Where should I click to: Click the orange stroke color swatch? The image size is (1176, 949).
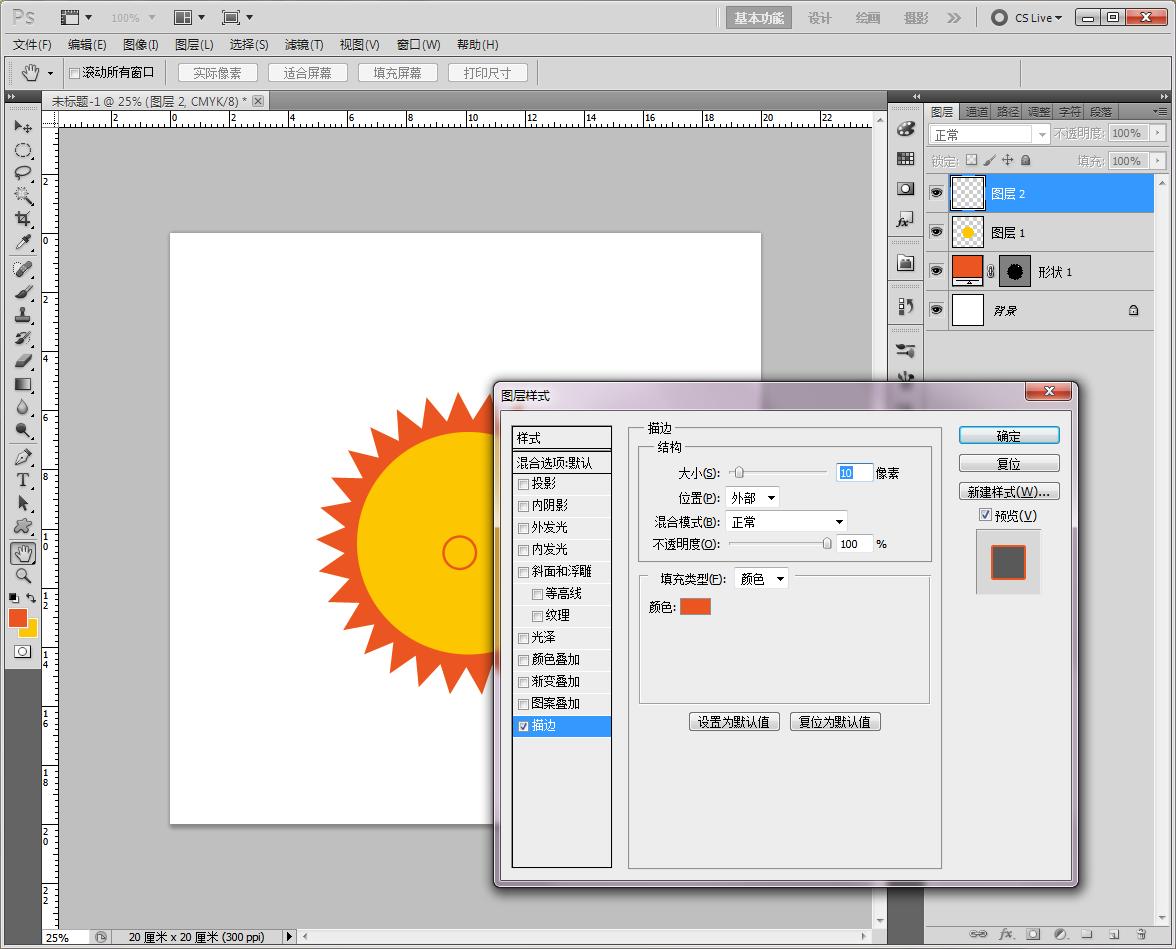(x=695, y=607)
